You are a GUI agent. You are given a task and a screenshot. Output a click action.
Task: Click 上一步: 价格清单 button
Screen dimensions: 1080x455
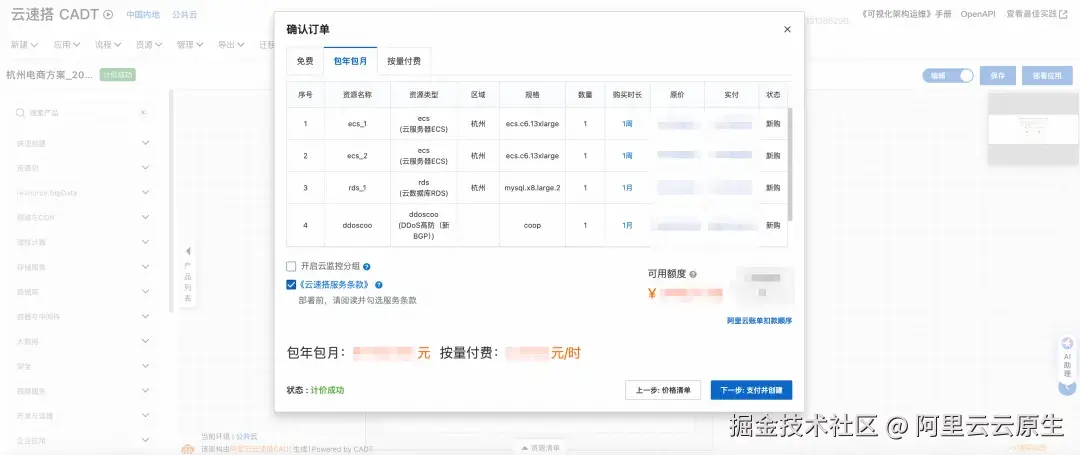(x=663, y=390)
